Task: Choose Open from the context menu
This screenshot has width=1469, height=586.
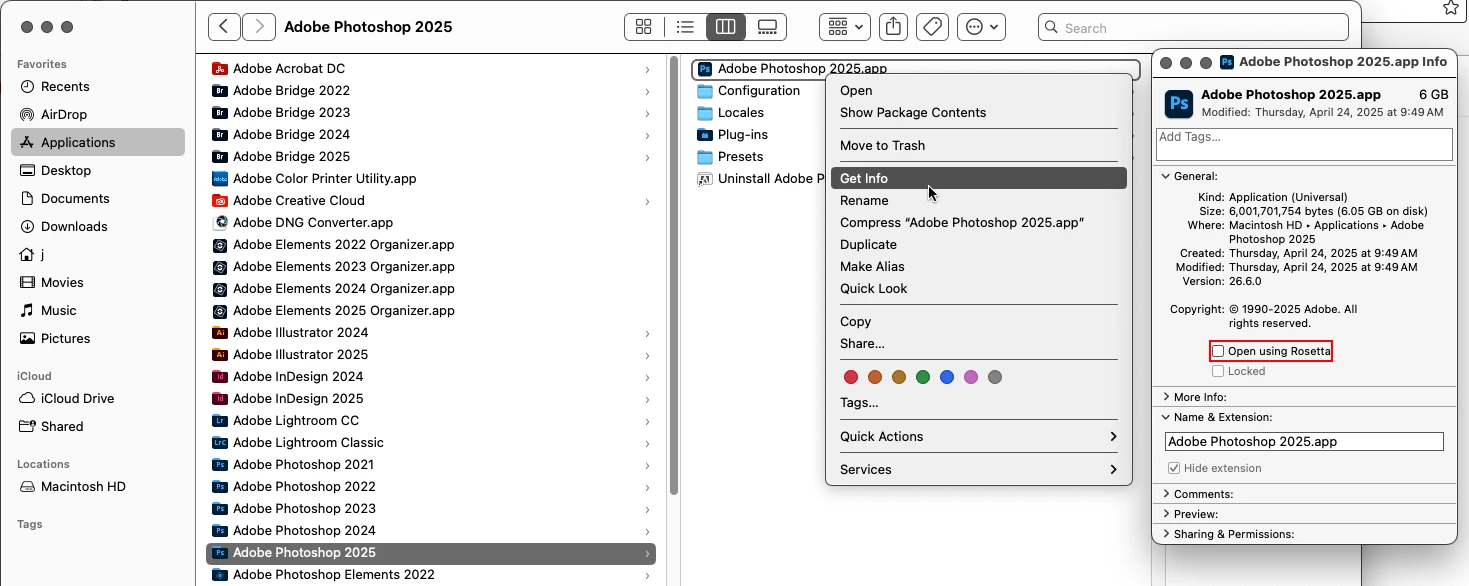Action: pyautogui.click(x=978, y=90)
